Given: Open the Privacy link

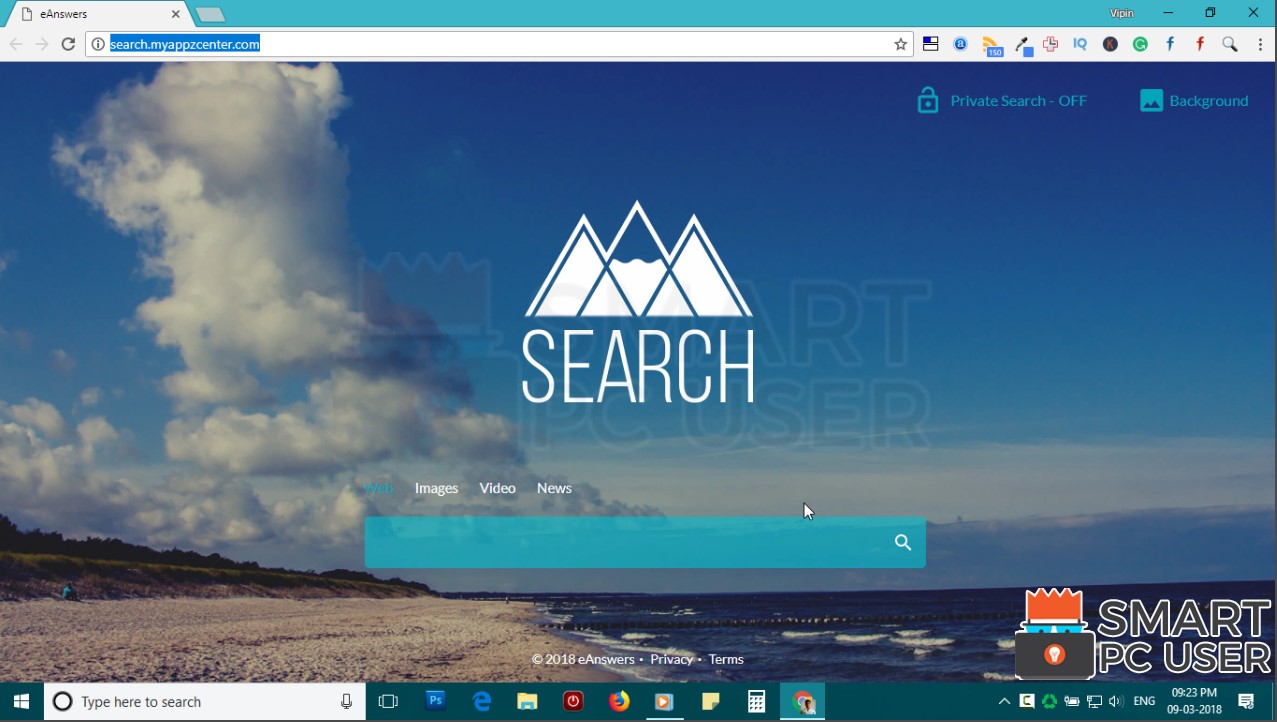Looking at the screenshot, I should point(671,659).
